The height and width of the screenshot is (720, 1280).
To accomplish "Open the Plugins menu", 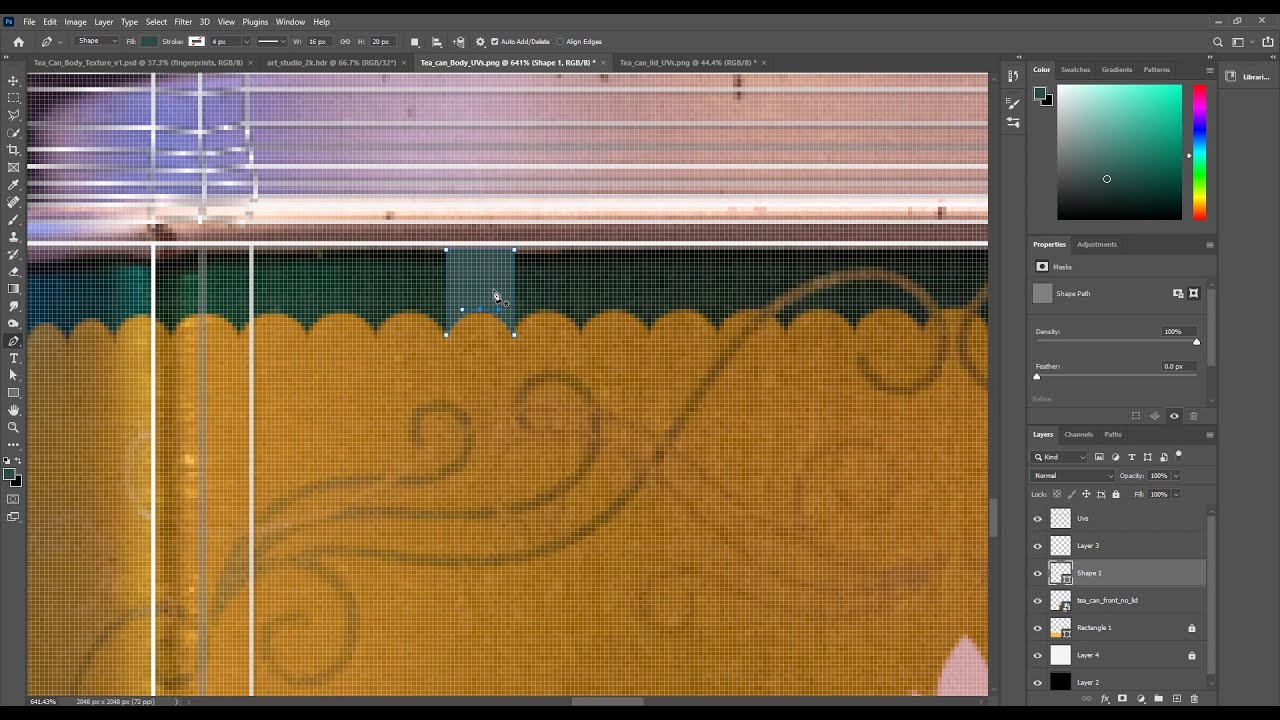I will click(255, 21).
